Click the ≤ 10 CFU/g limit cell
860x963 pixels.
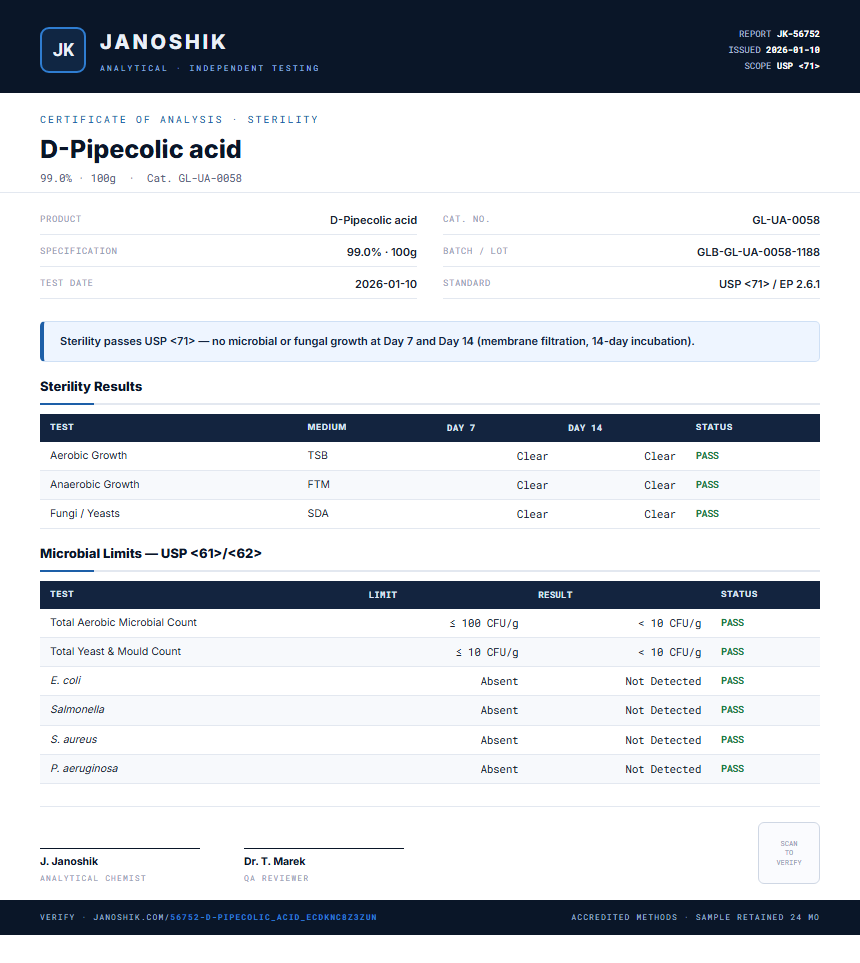[x=487, y=652]
